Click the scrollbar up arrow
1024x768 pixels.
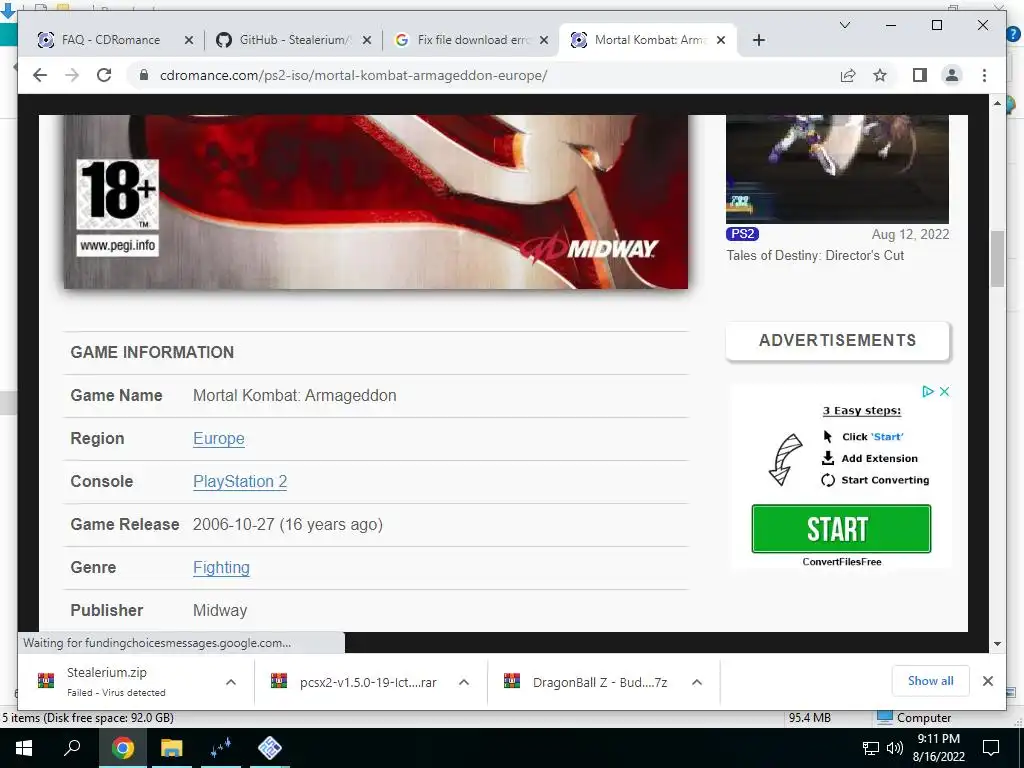pos(997,103)
